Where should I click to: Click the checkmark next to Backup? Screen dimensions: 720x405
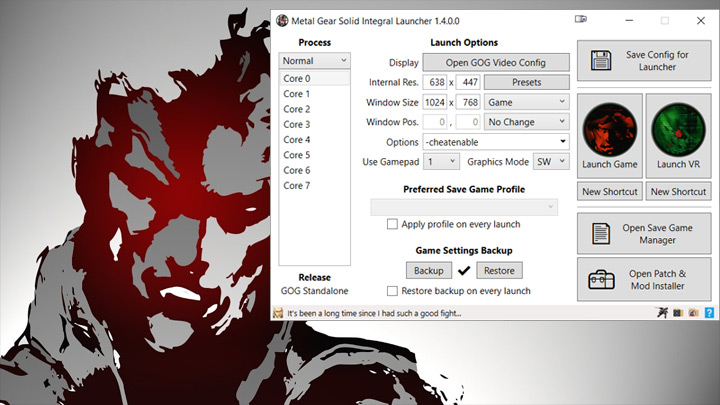pyautogui.click(x=464, y=270)
